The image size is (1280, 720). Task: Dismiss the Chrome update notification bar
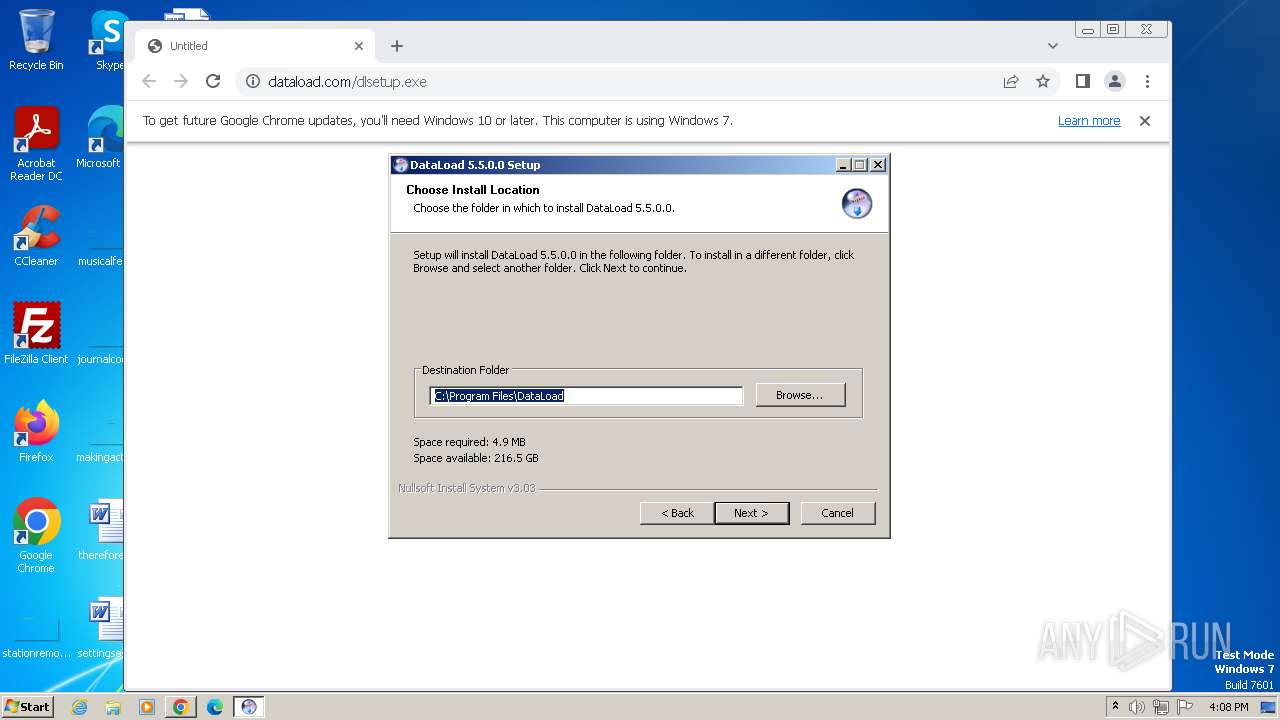click(x=1145, y=121)
